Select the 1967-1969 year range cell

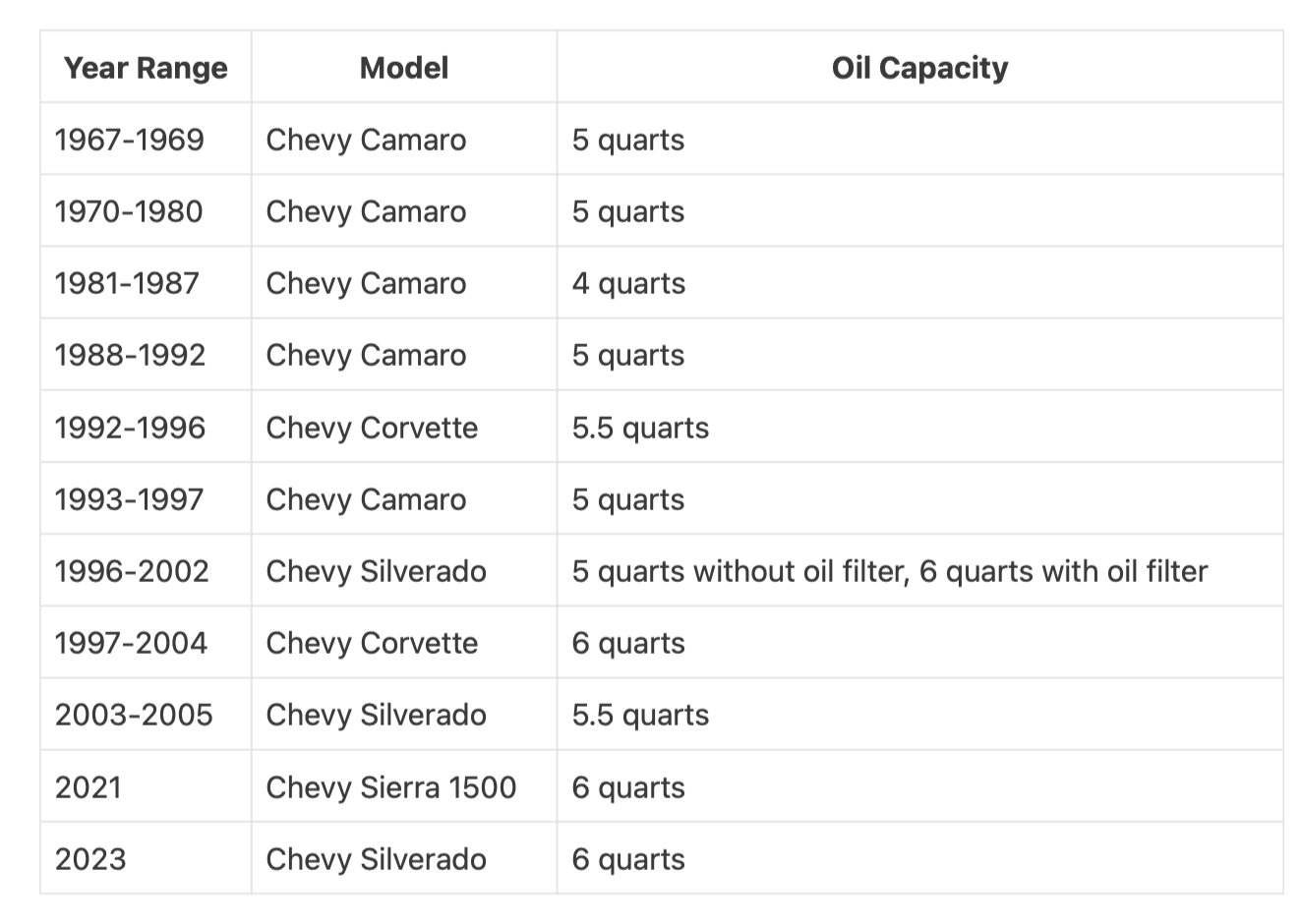click(x=130, y=140)
